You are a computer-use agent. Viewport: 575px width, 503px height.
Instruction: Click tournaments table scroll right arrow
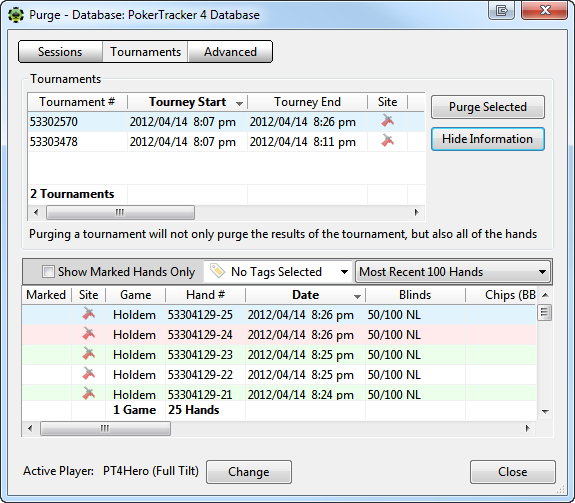coord(417,212)
